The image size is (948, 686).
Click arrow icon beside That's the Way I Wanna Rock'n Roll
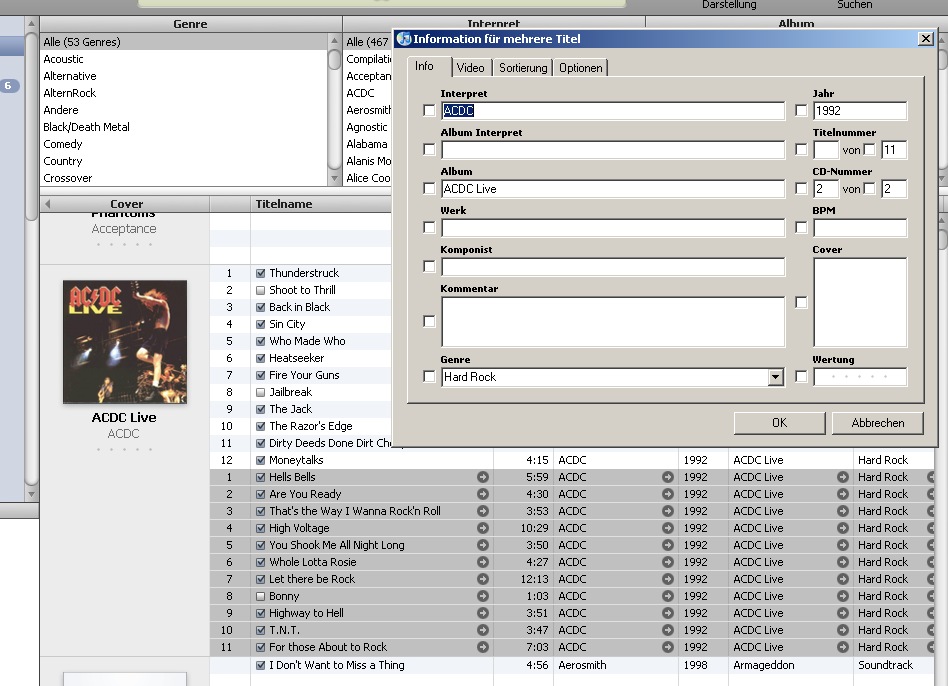pyautogui.click(x=482, y=511)
